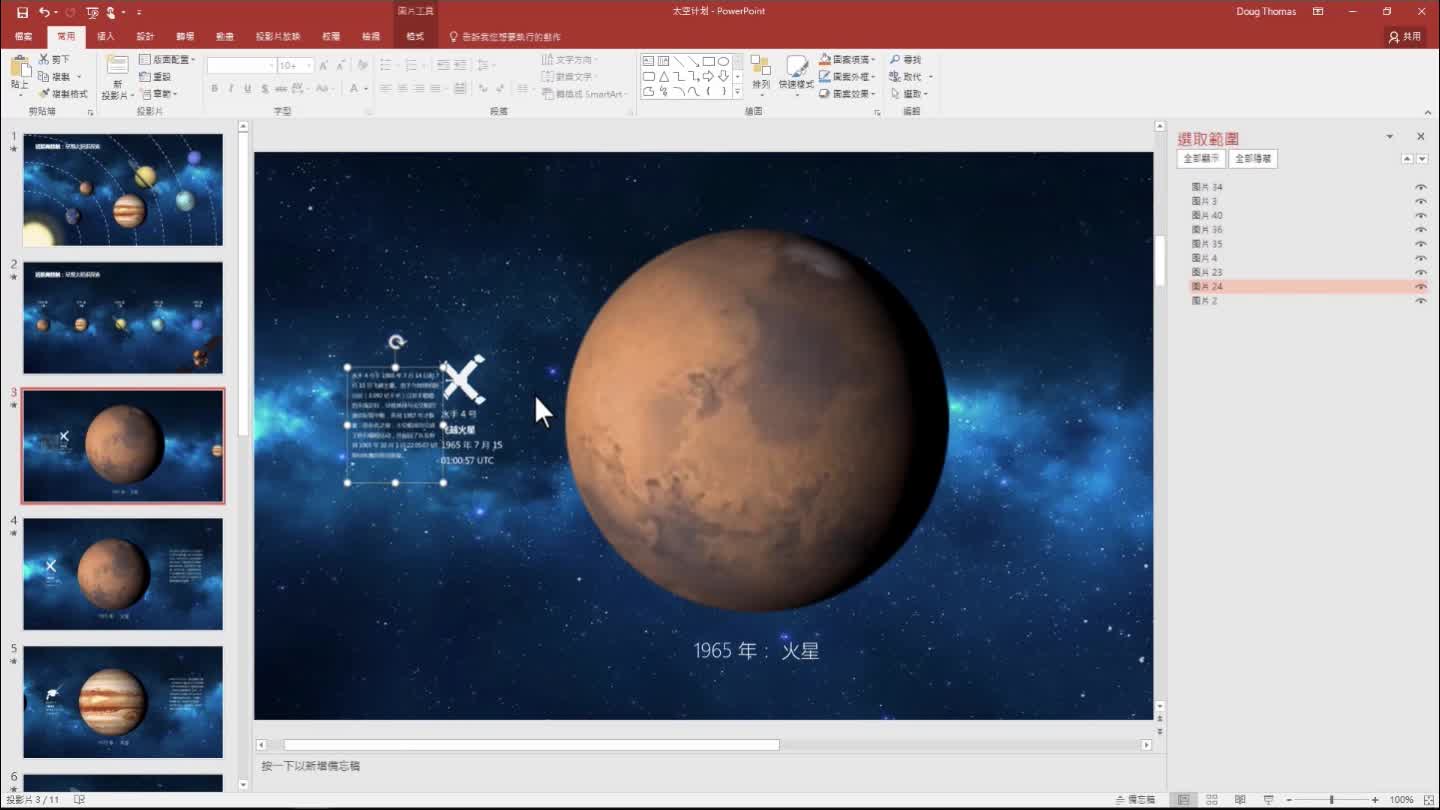Toggle visibility of 圖片 34
The width and height of the screenshot is (1440, 810).
[x=1420, y=187]
